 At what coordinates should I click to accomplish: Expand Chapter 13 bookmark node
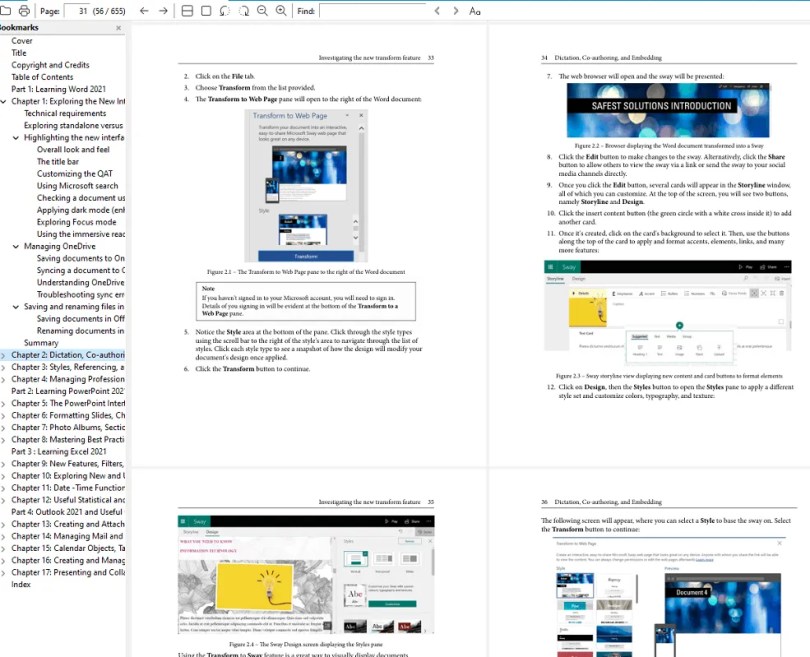(x=4, y=524)
